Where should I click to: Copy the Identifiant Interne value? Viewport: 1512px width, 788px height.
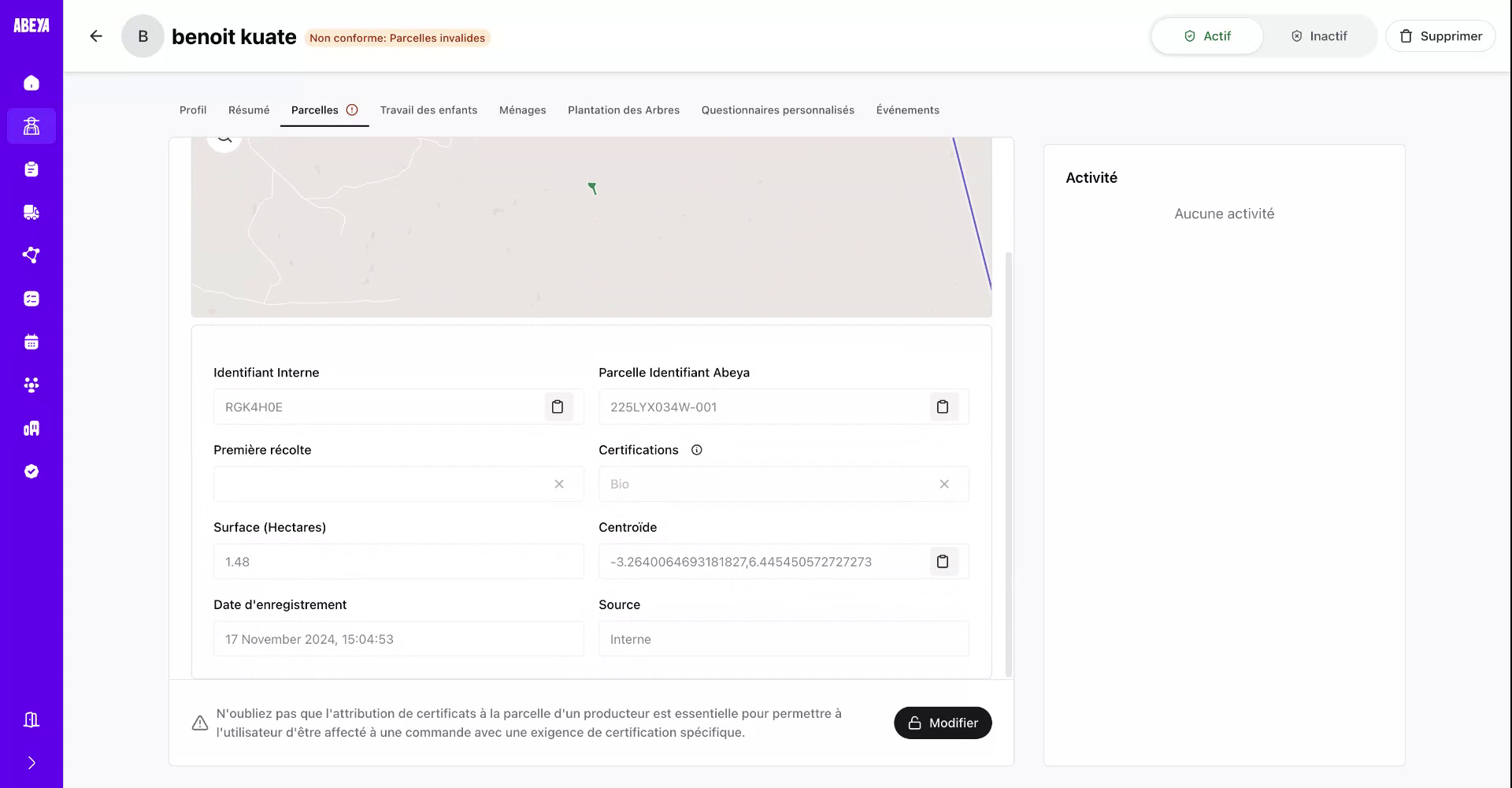click(x=558, y=407)
